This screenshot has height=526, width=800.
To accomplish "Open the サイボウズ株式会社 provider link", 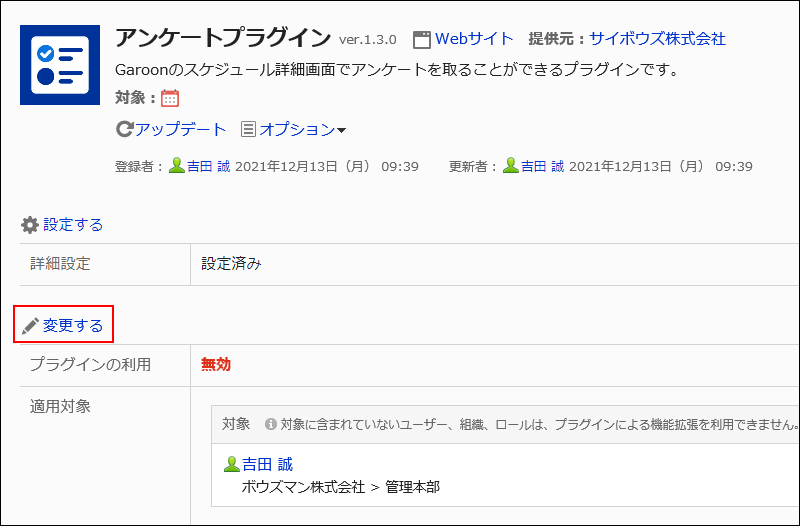I will point(657,39).
